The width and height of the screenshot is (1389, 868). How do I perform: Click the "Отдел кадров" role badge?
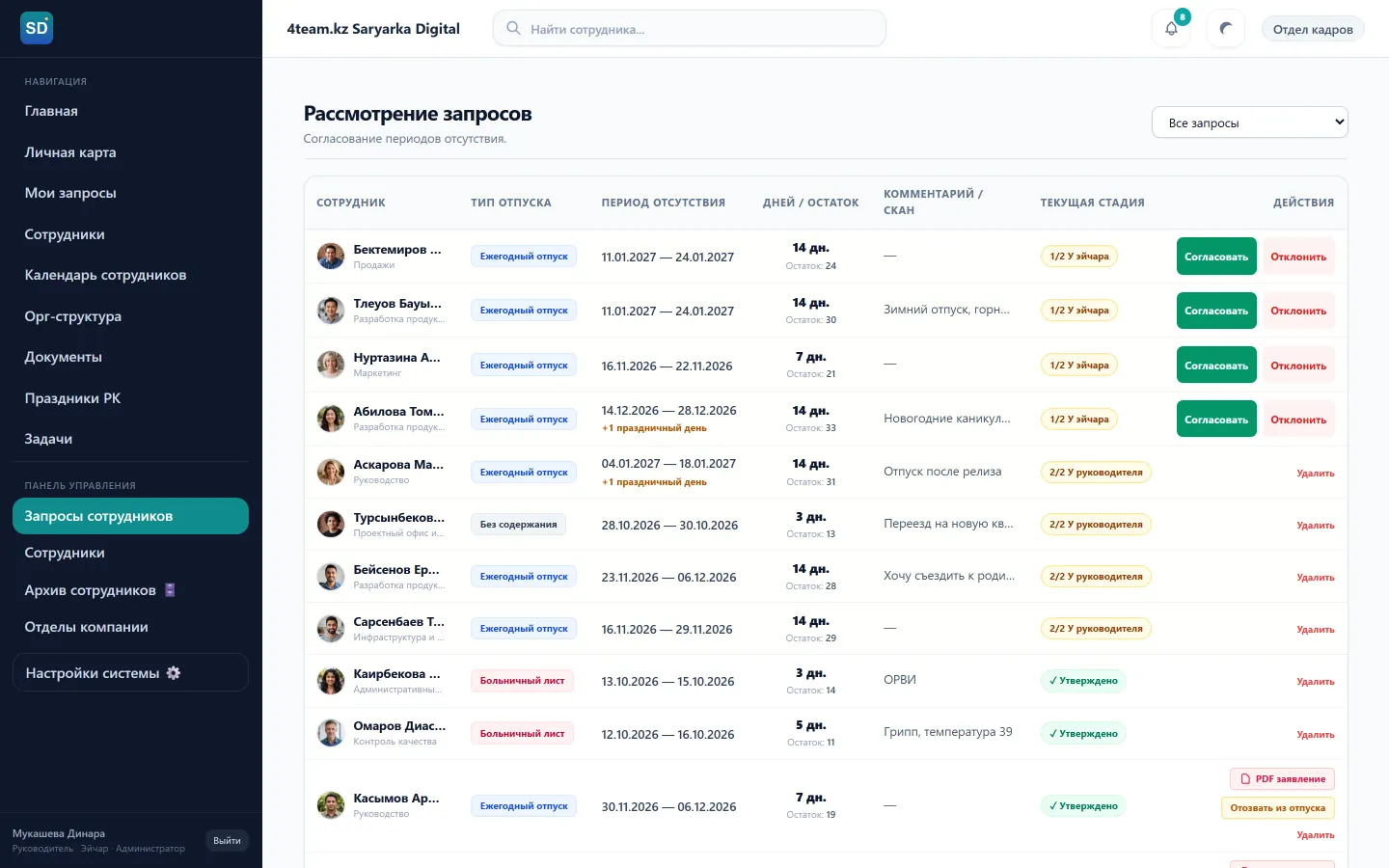(x=1313, y=29)
